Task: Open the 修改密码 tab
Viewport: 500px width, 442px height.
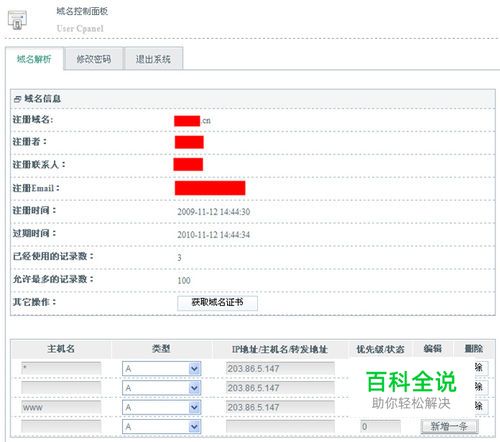Action: [x=93, y=59]
